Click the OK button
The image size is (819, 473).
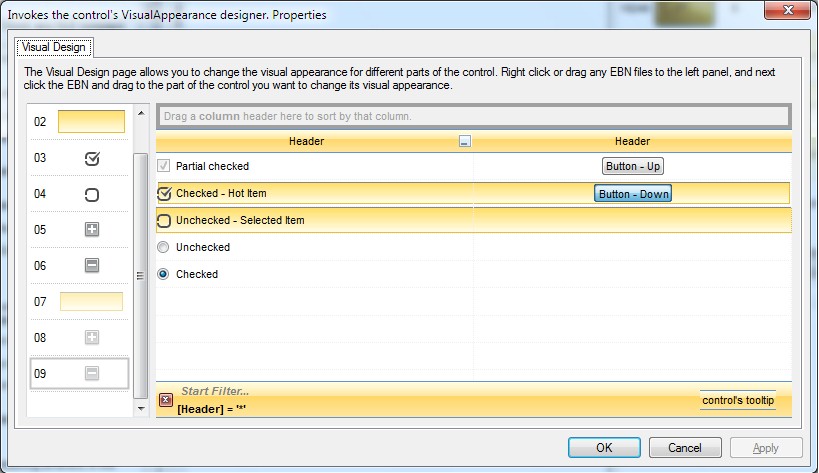click(604, 448)
